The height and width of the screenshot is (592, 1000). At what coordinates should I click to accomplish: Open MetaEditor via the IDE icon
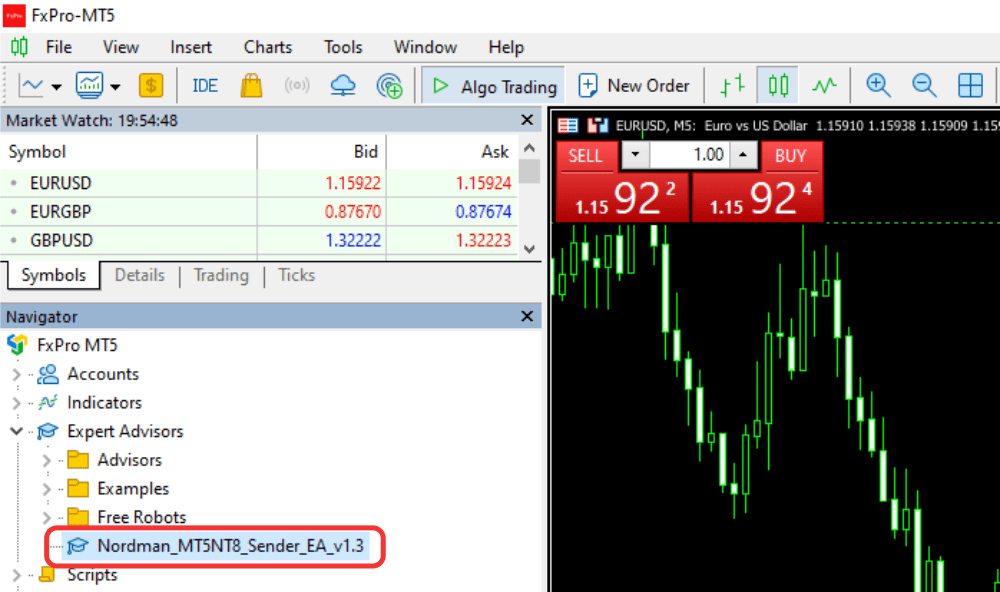pyautogui.click(x=205, y=85)
